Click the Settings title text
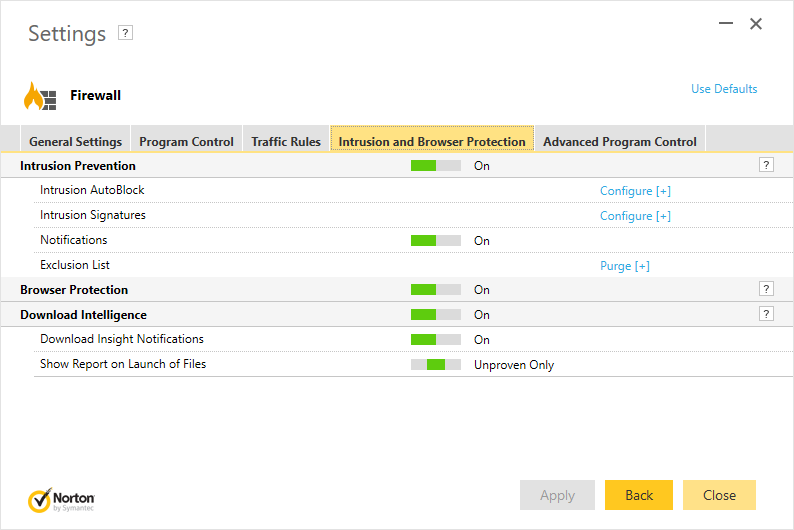Image resolution: width=794 pixels, height=530 pixels. click(67, 34)
